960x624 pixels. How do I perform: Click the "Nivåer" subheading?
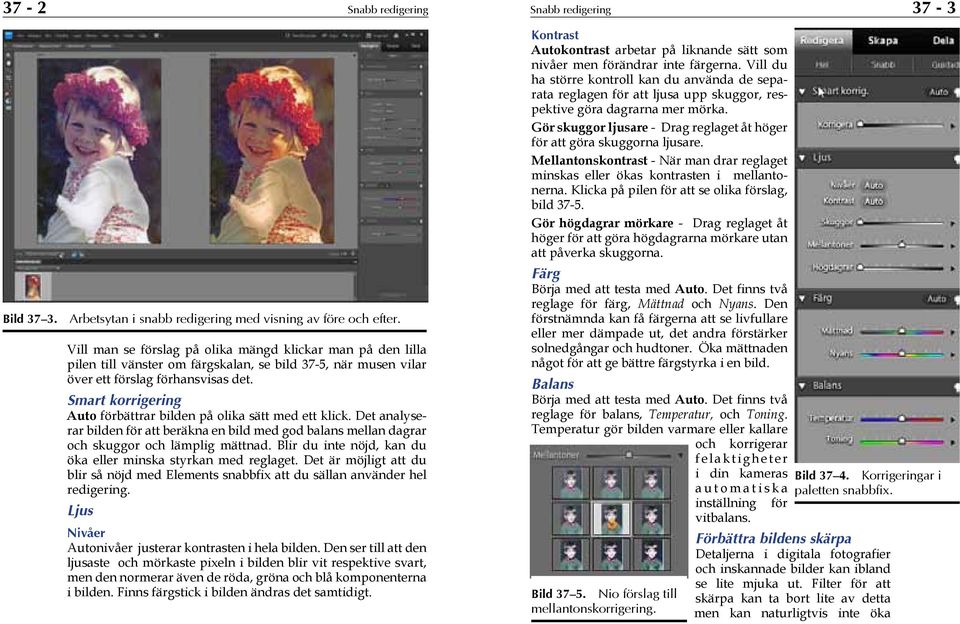tap(86, 533)
